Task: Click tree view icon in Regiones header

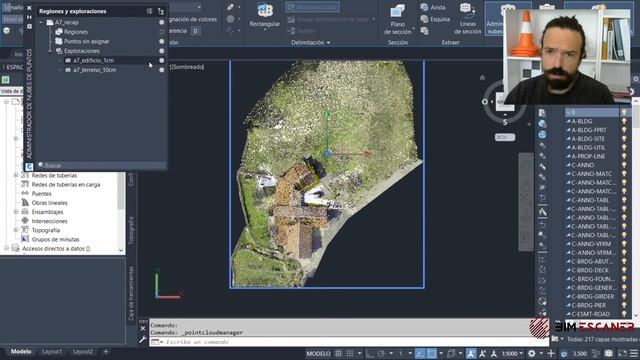Action: (x=160, y=11)
